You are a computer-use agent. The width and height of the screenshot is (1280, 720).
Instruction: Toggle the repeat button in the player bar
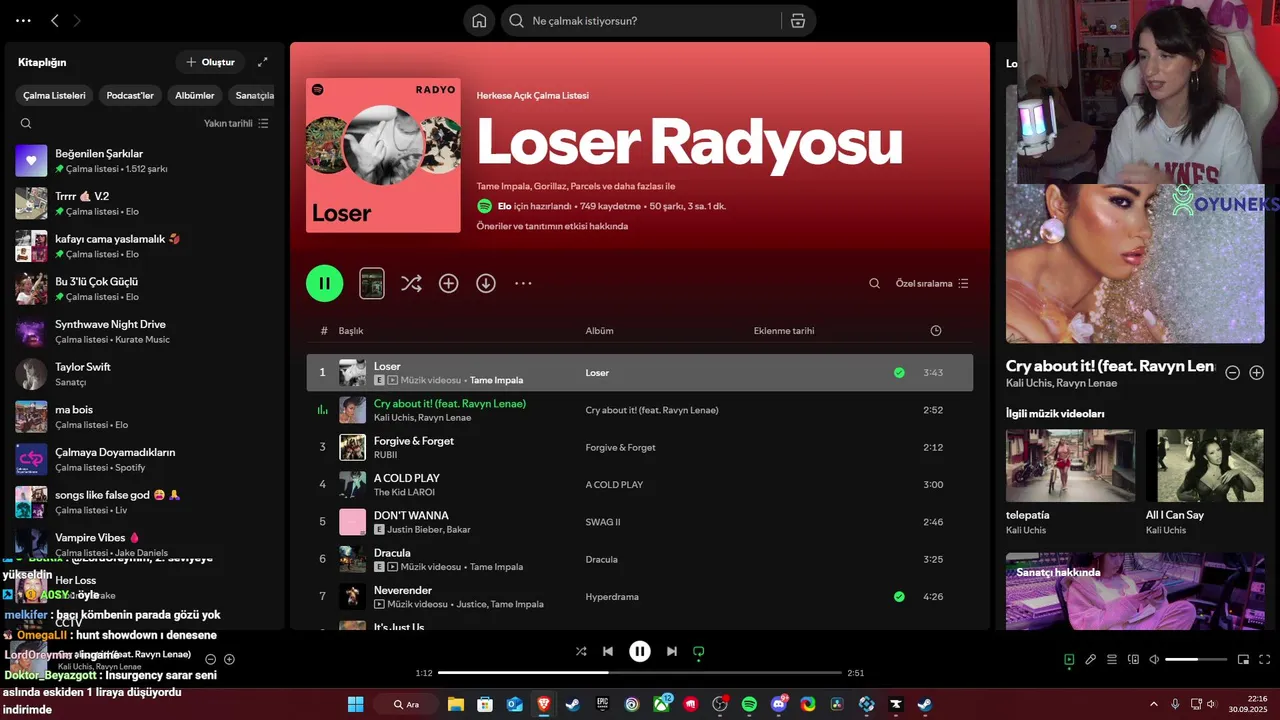click(x=699, y=652)
